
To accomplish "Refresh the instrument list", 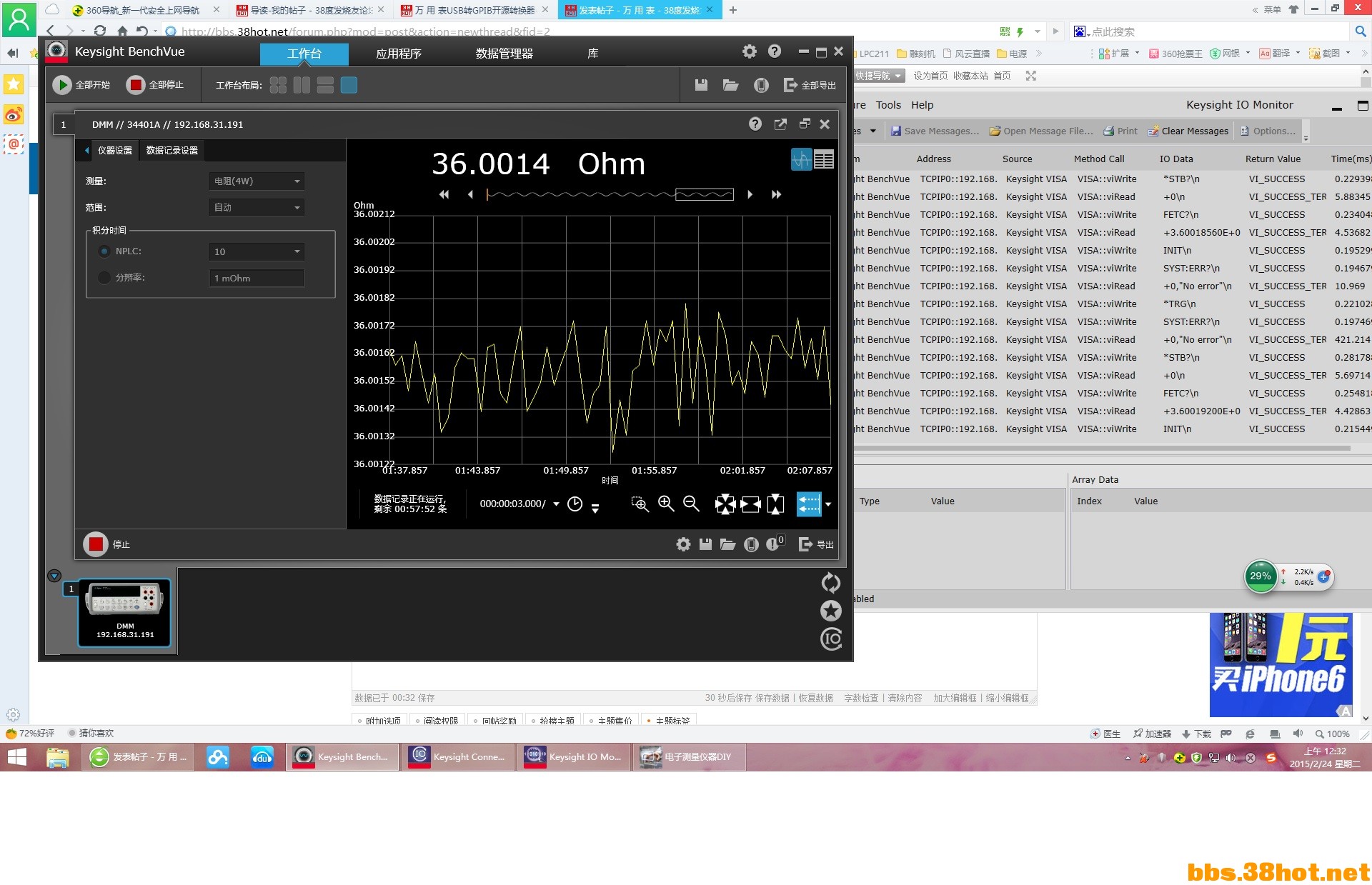I will pos(830,583).
